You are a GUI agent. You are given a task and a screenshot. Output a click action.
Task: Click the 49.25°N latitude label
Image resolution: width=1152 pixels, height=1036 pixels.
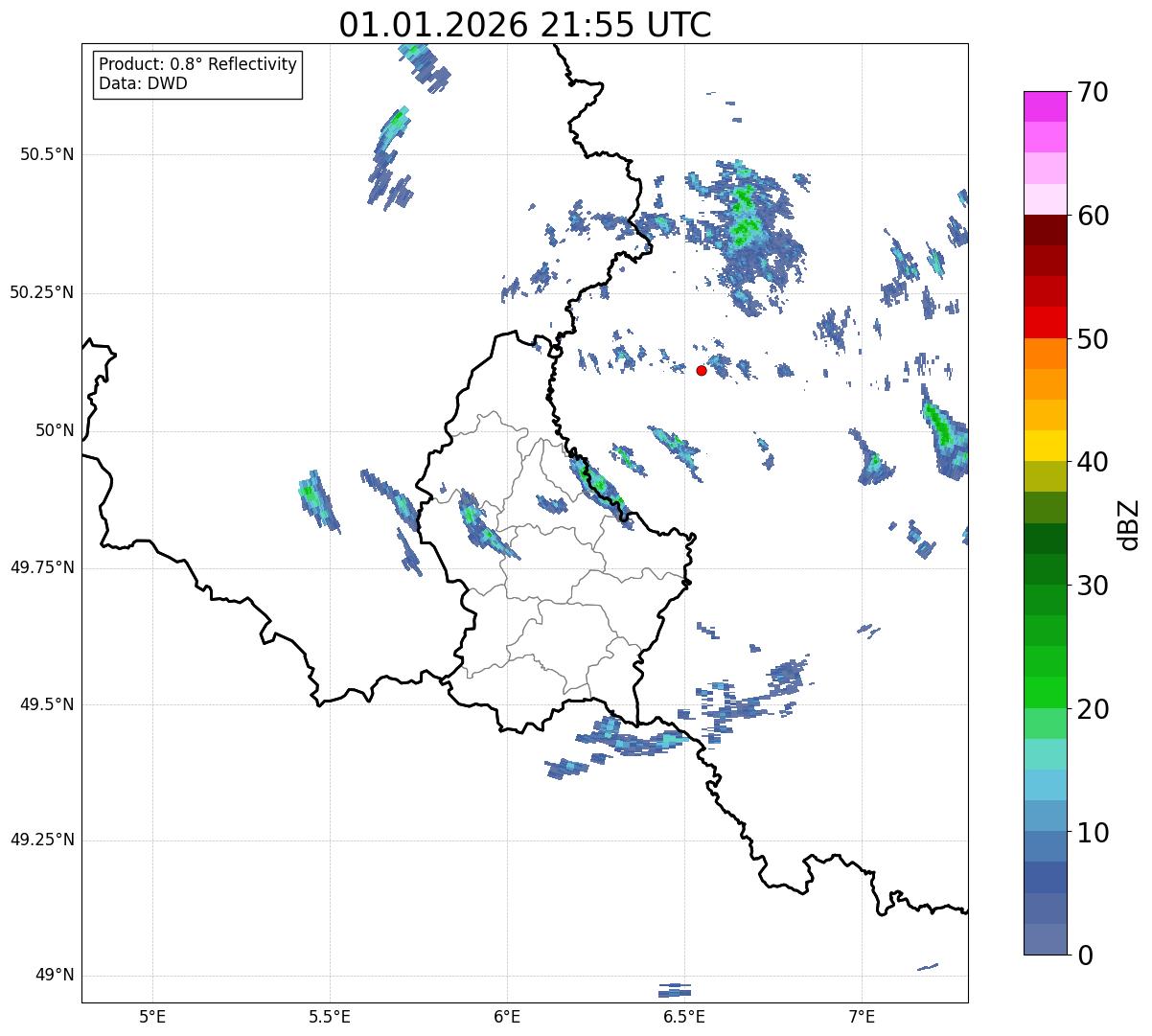click(x=41, y=840)
